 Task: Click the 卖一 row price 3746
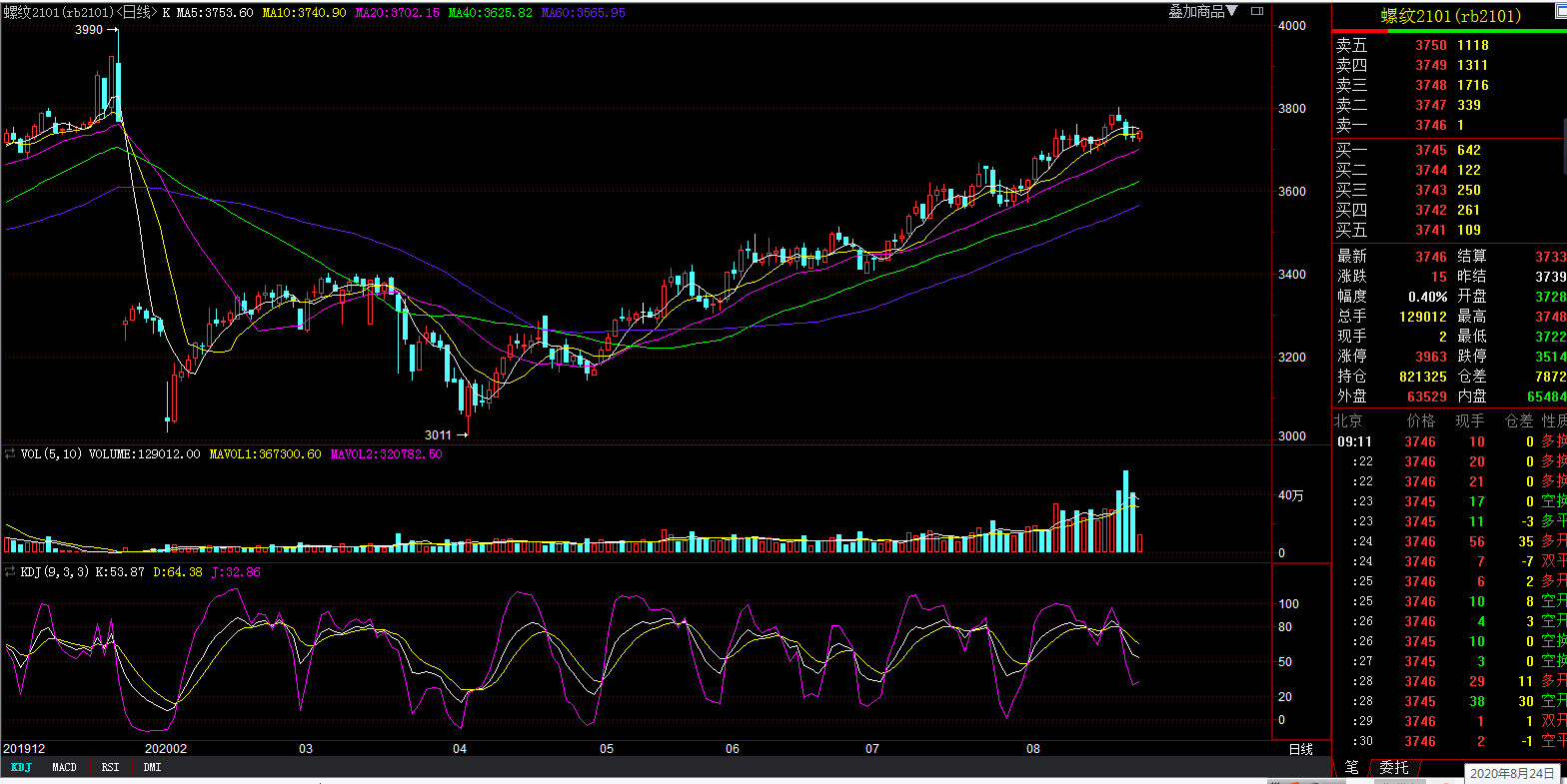(x=1430, y=125)
